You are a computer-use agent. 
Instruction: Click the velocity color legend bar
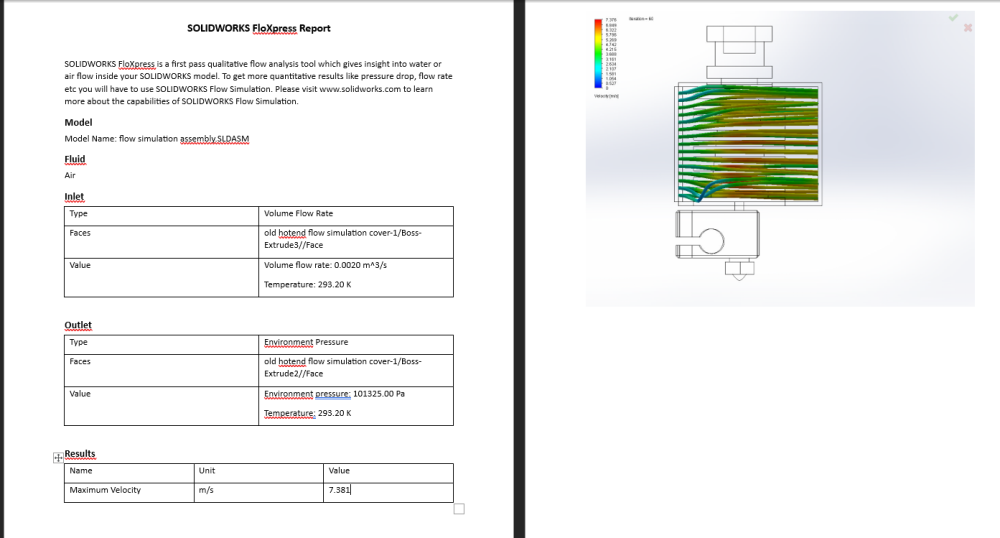[x=598, y=54]
